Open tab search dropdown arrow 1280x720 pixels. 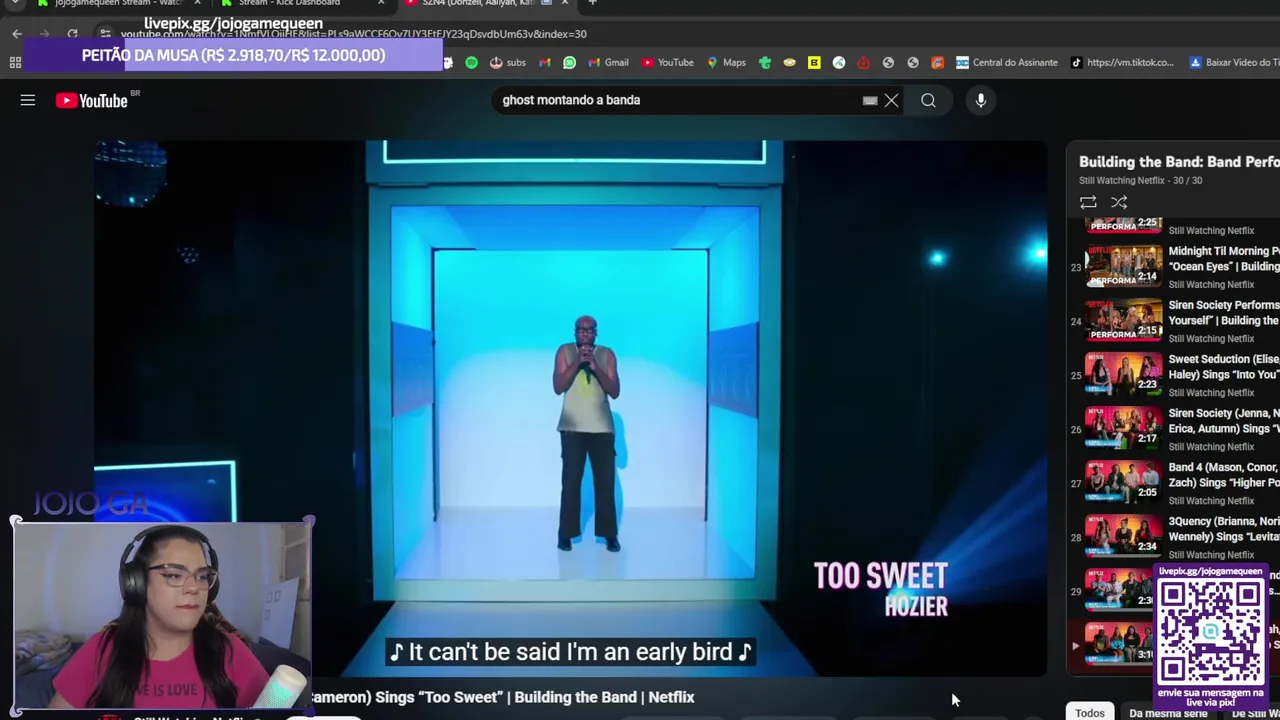(14, 3)
